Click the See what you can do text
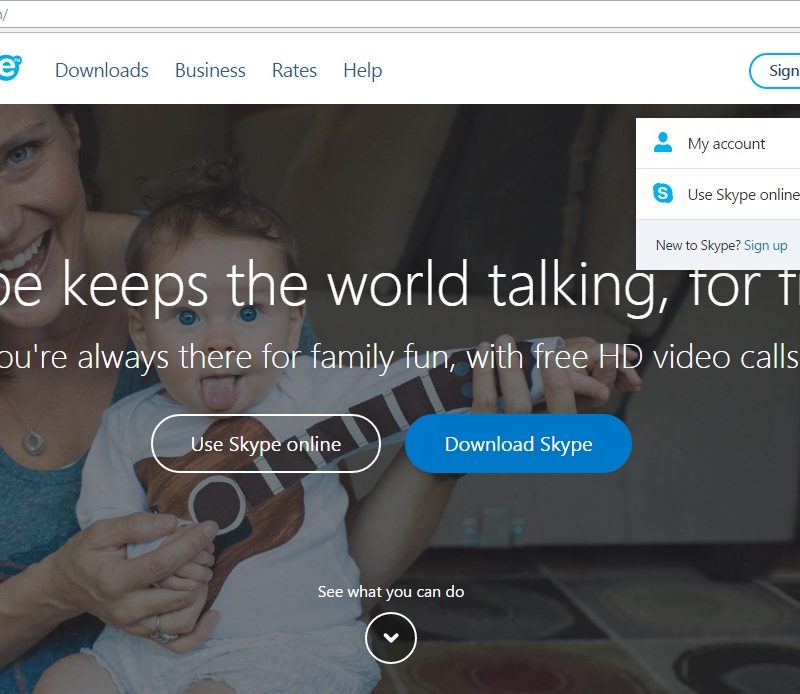This screenshot has height=694, width=800. [391, 592]
